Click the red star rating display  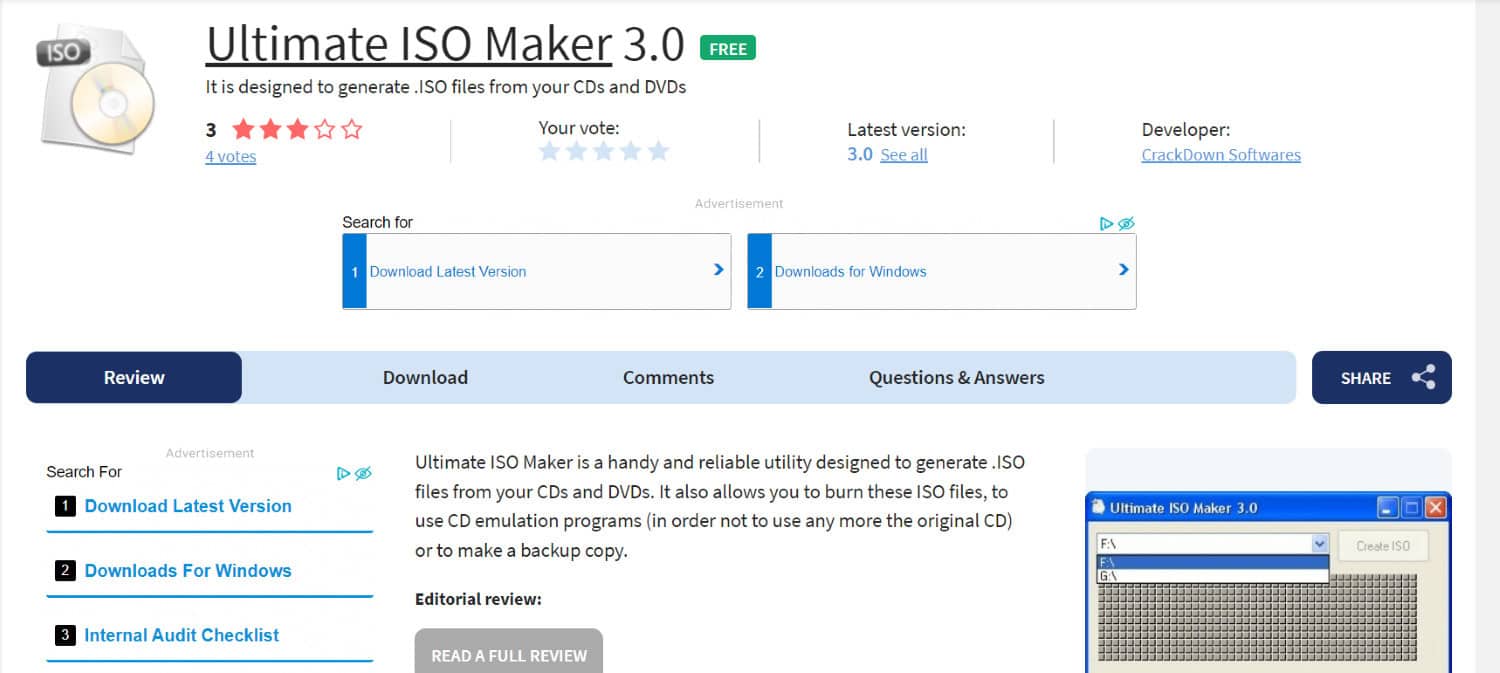(x=297, y=129)
